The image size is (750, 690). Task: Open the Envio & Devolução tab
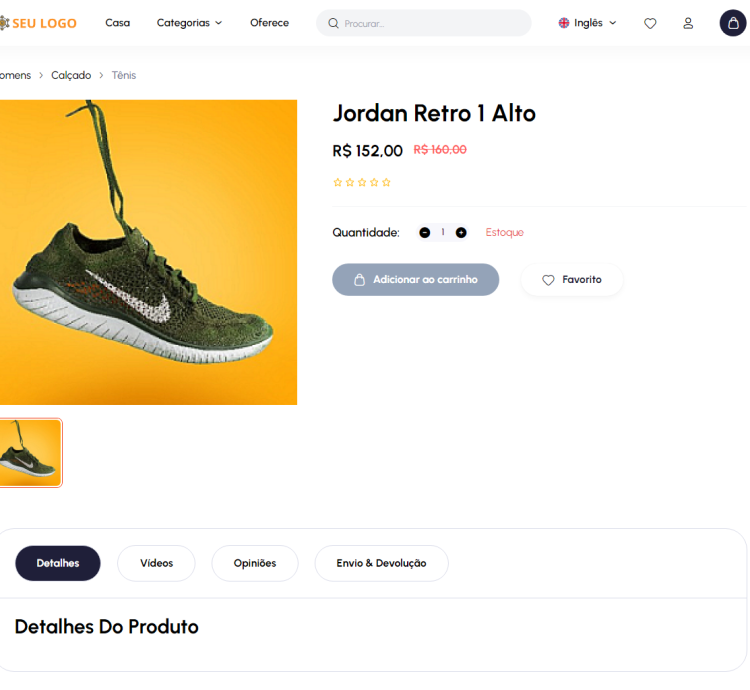click(381, 563)
